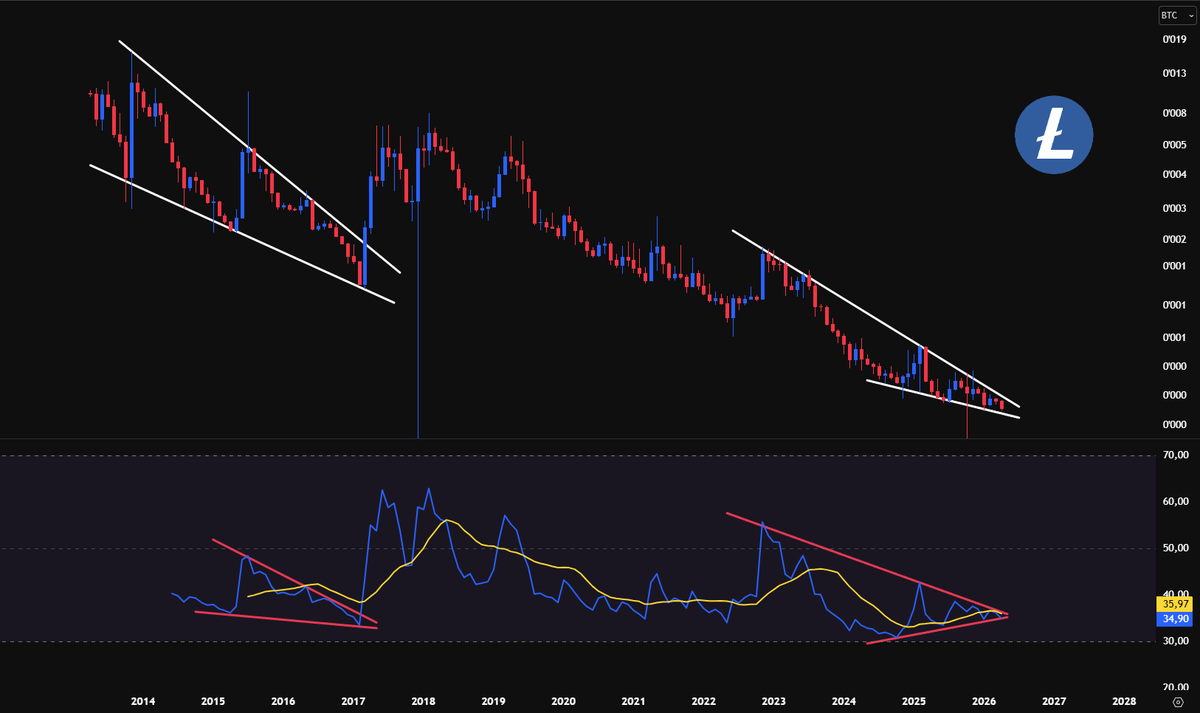Image resolution: width=1200 pixels, height=713 pixels.
Task: Click the 20,00 RSI scale label
Action: pyautogui.click(x=1174, y=688)
